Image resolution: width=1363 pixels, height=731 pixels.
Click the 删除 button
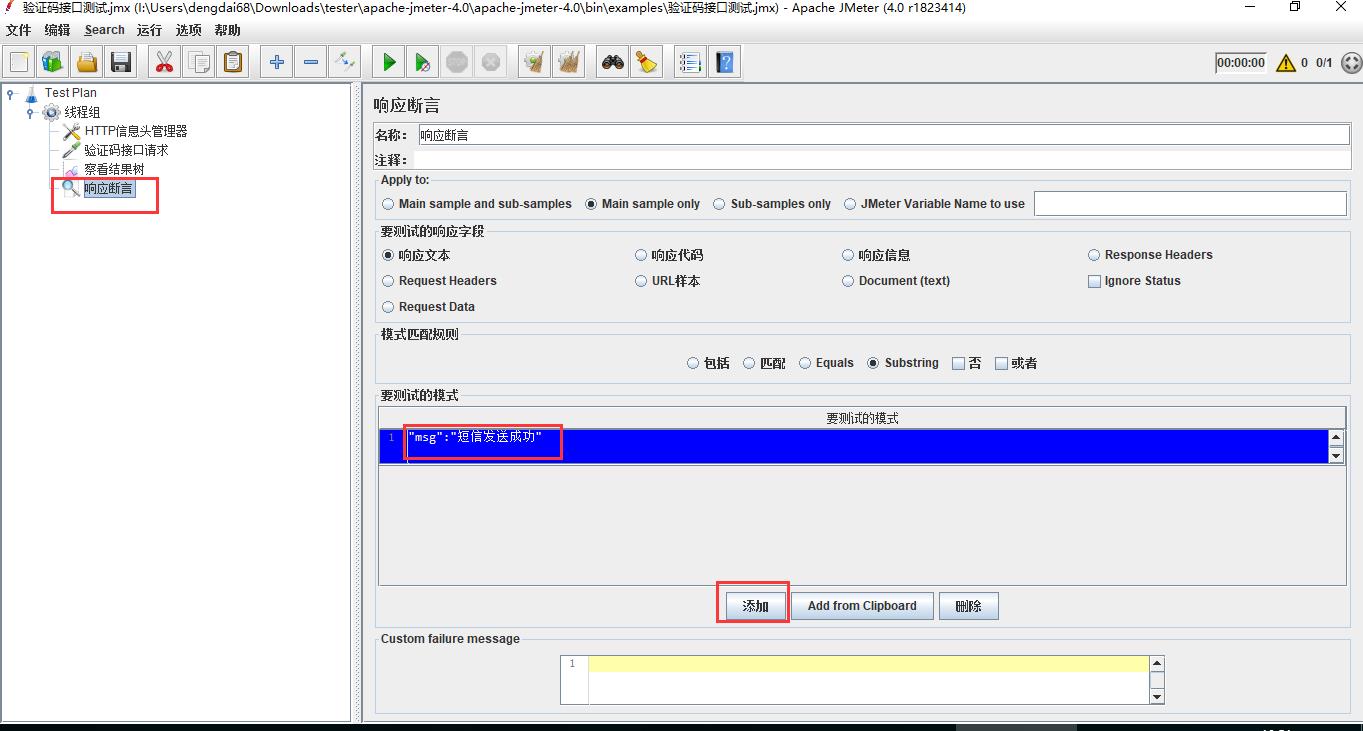[x=968, y=606]
